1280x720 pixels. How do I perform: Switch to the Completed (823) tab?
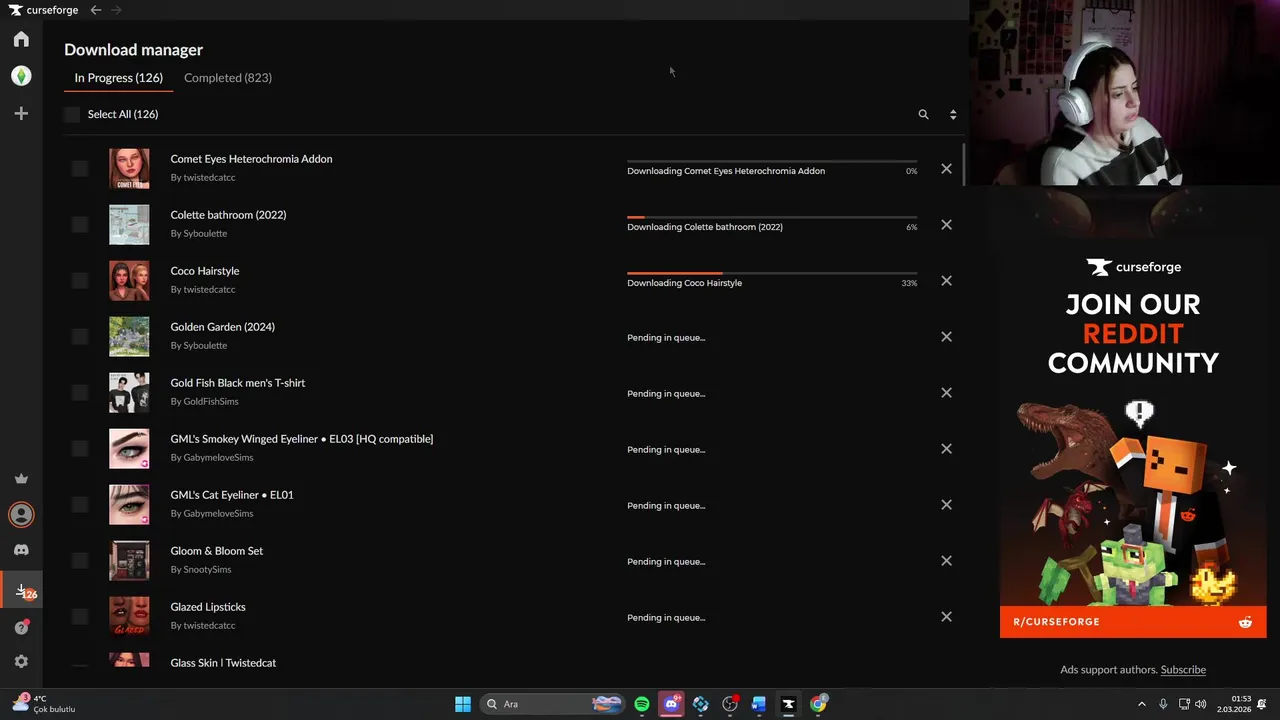click(x=228, y=78)
